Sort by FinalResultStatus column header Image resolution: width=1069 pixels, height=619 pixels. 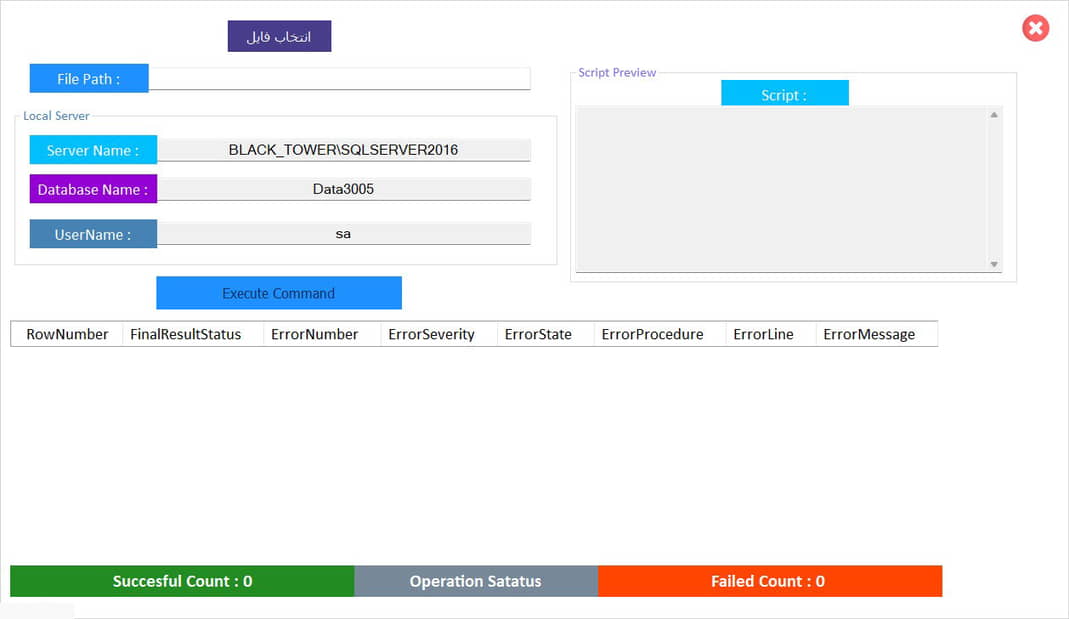(x=186, y=334)
